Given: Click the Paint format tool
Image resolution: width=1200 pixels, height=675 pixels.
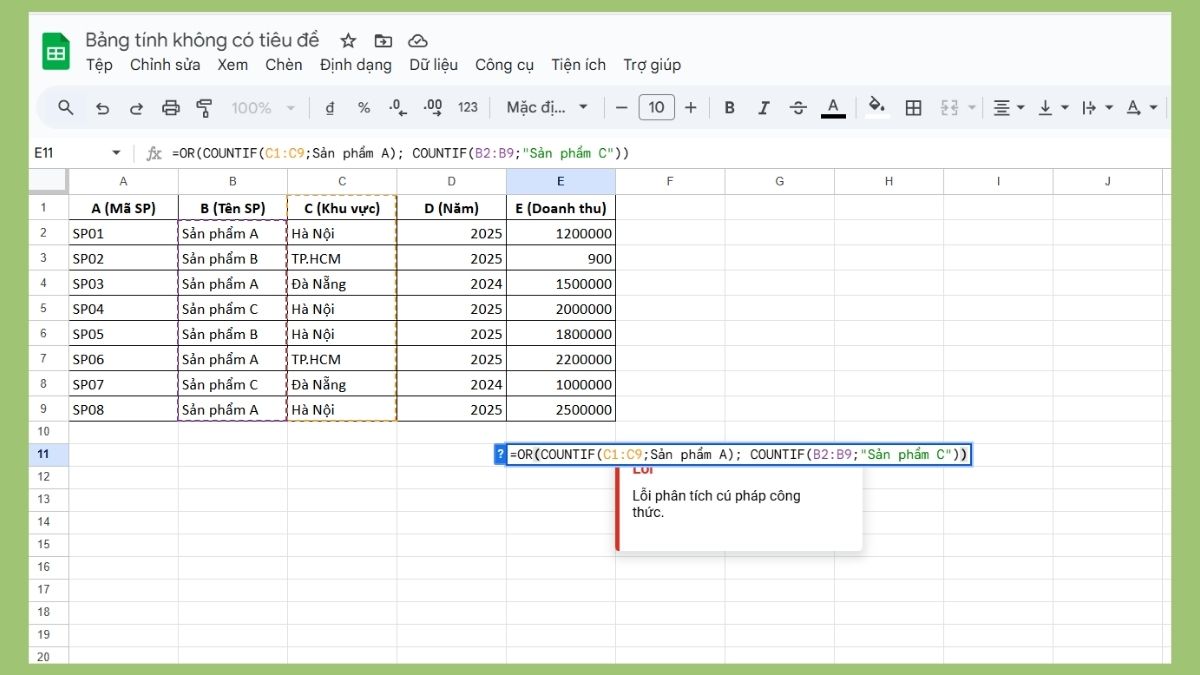Looking at the screenshot, I should point(203,107).
